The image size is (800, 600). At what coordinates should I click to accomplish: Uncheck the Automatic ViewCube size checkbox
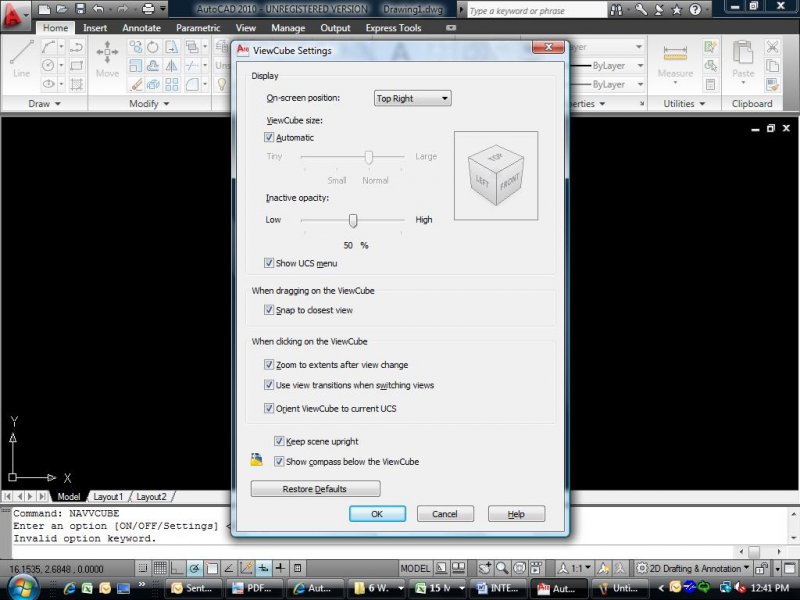[269, 137]
